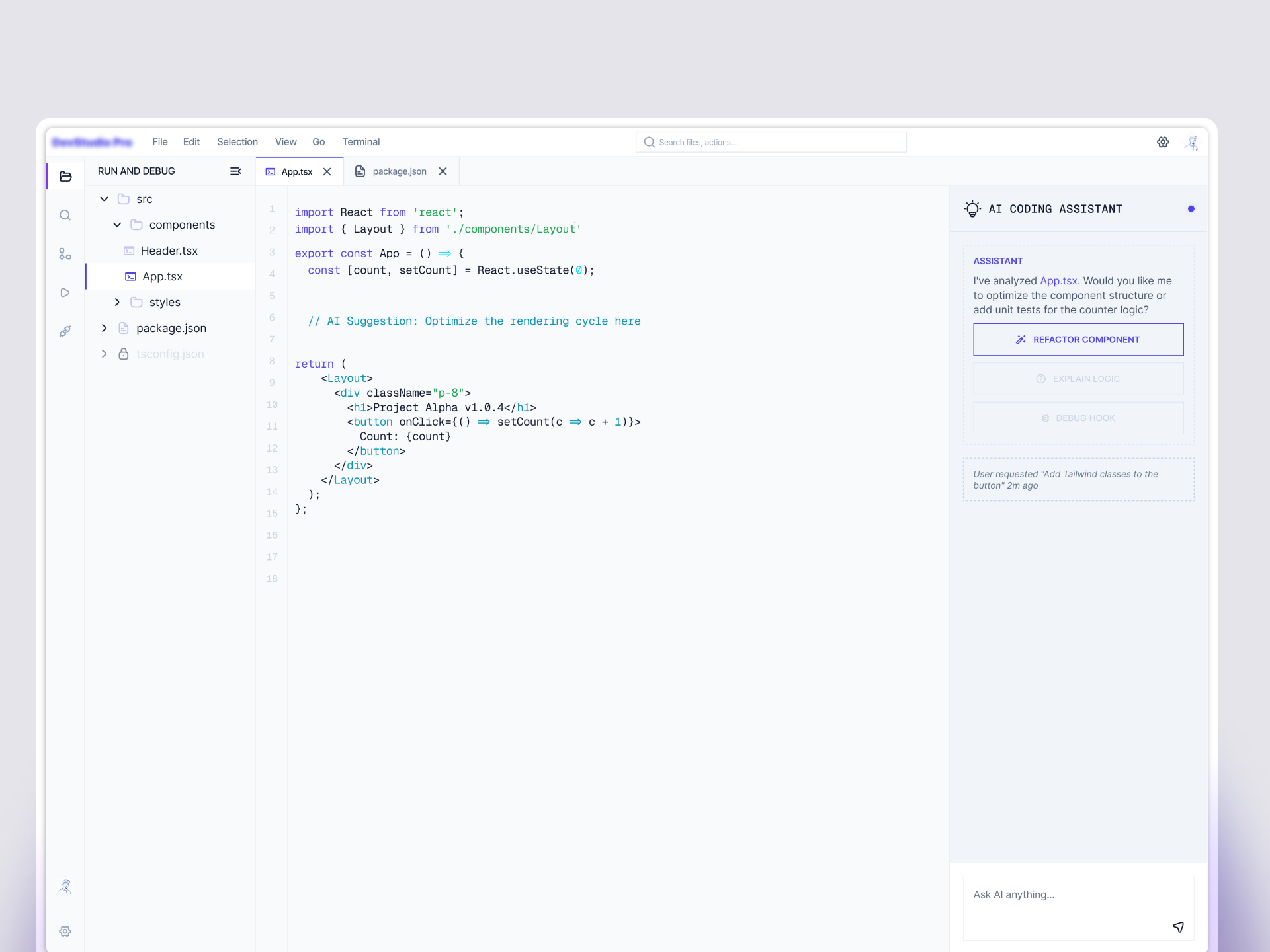This screenshot has height=952, width=1270.
Task: Close the App.tsx tab
Action: click(x=327, y=171)
